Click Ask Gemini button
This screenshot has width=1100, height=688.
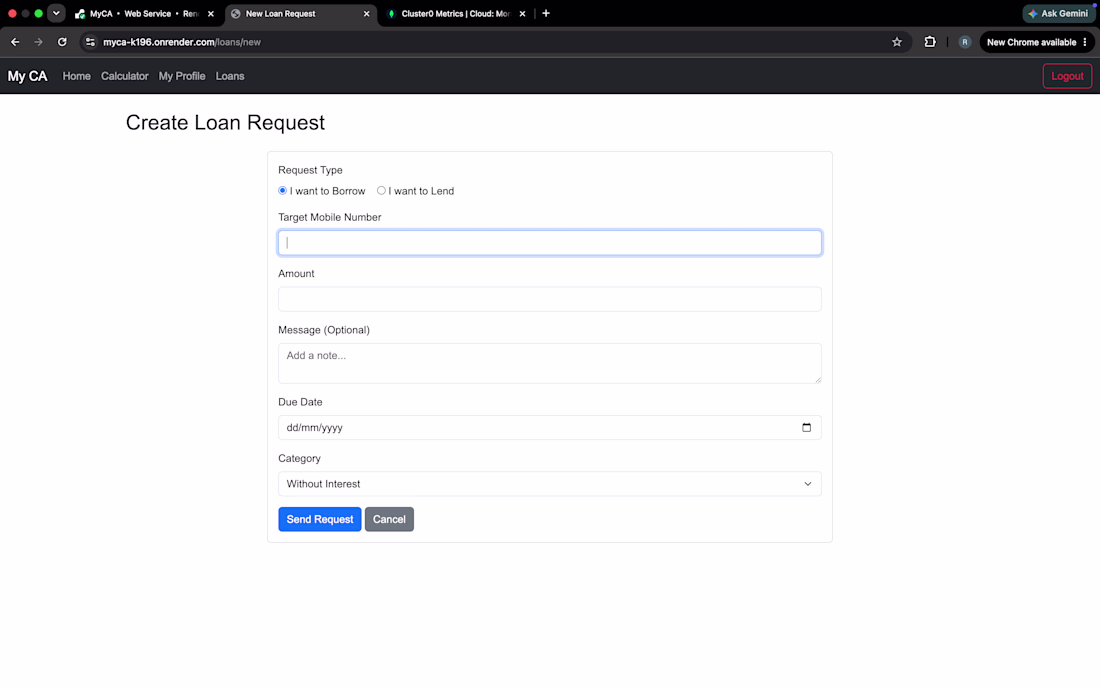(1058, 13)
